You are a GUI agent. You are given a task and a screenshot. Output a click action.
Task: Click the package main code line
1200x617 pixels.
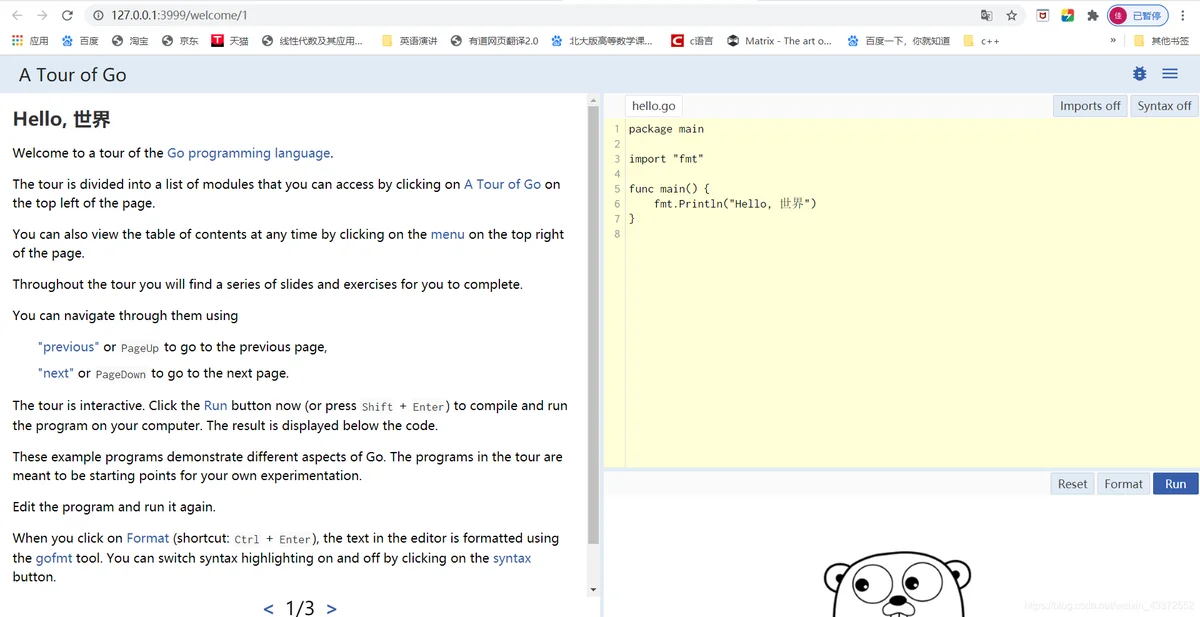pyautogui.click(x=666, y=129)
